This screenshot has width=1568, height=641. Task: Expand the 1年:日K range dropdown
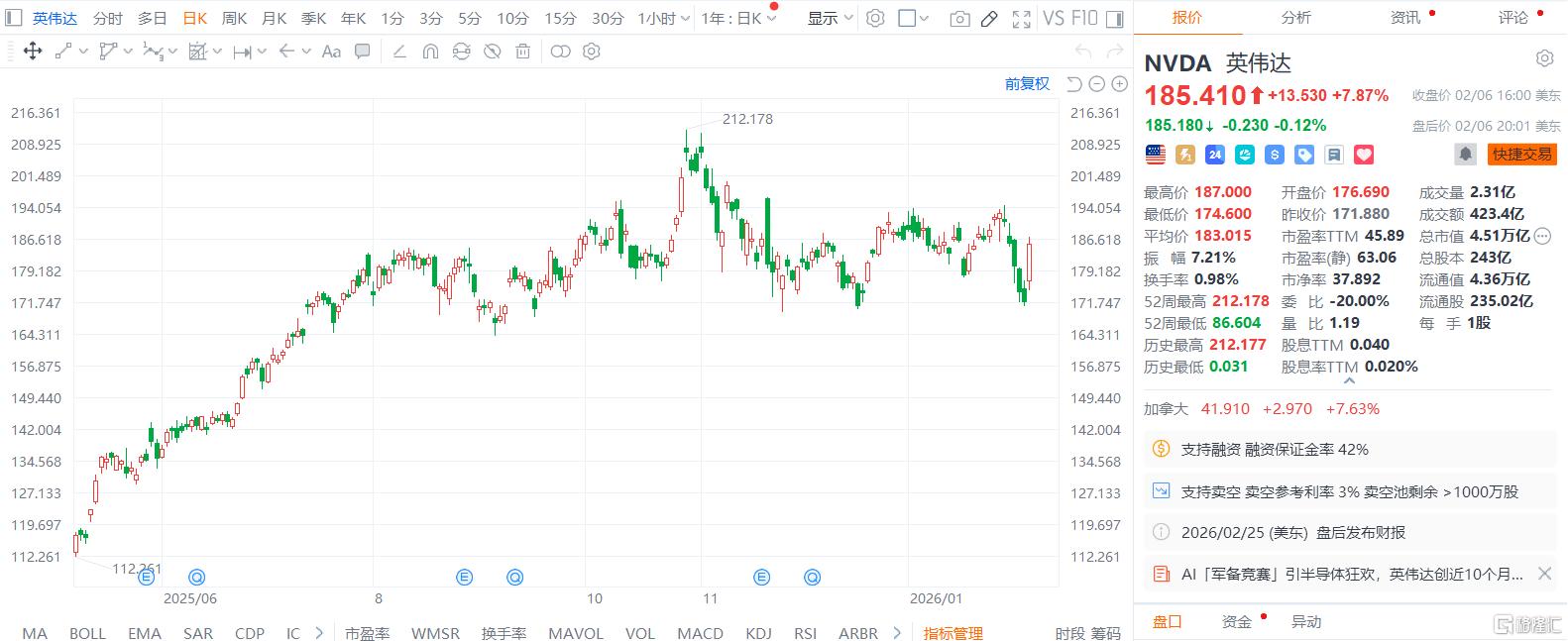[738, 19]
